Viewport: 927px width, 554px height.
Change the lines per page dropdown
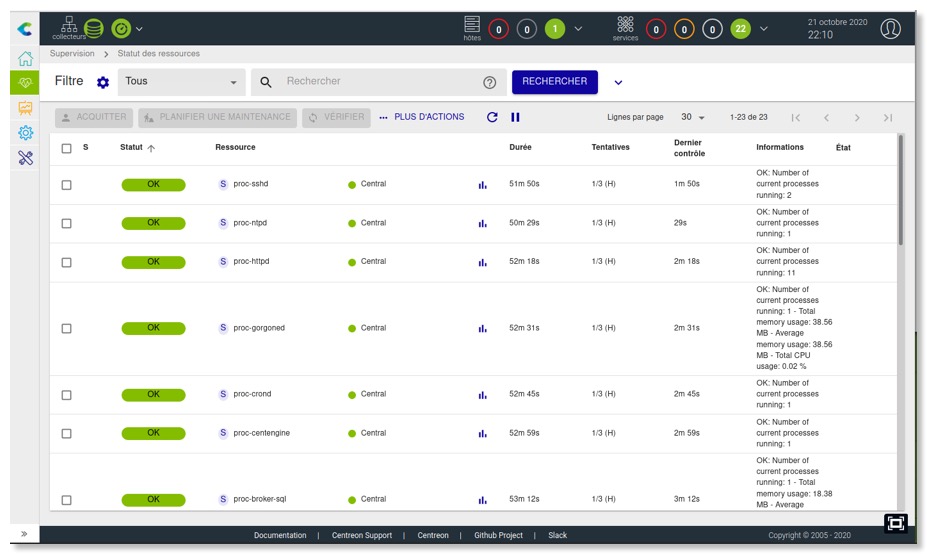point(693,117)
